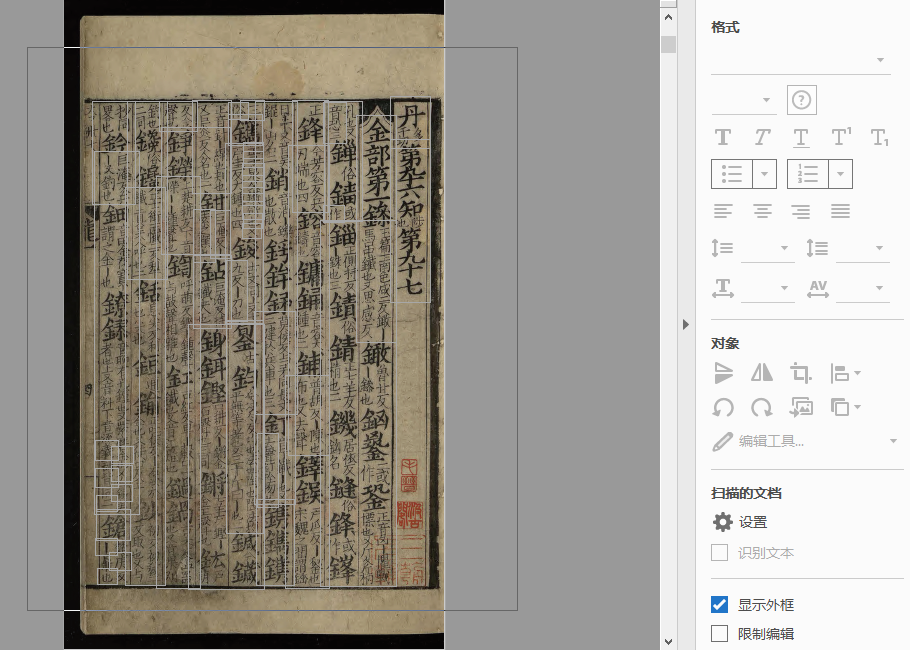Click the crop image icon

point(801,373)
